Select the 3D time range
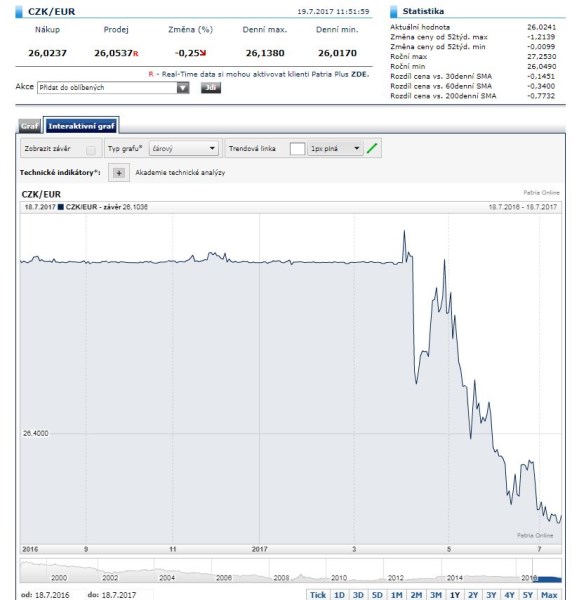Image resolution: width=572 pixels, height=600 pixels. 358,595
